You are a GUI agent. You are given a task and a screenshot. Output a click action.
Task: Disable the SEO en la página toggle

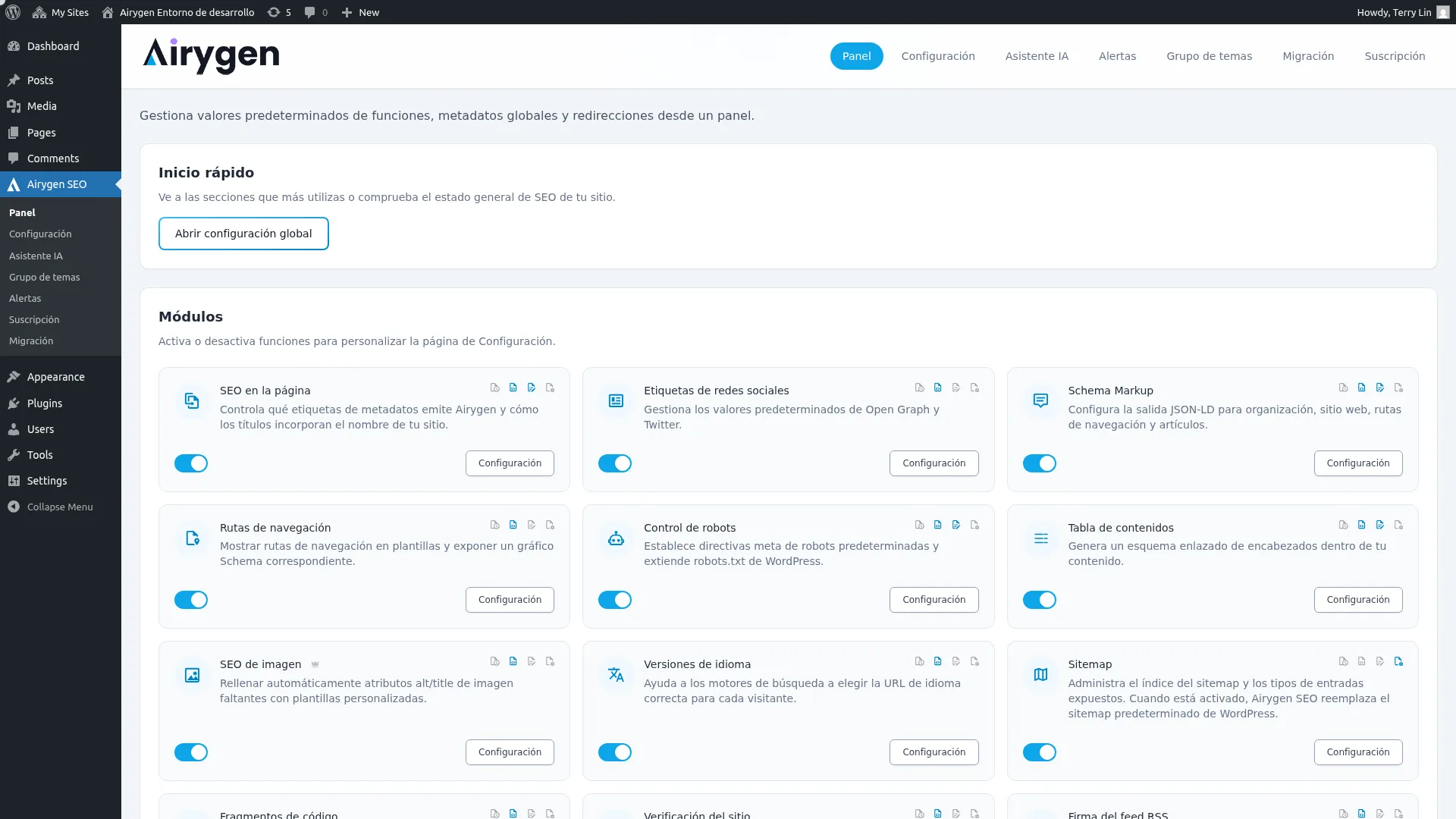coord(191,463)
